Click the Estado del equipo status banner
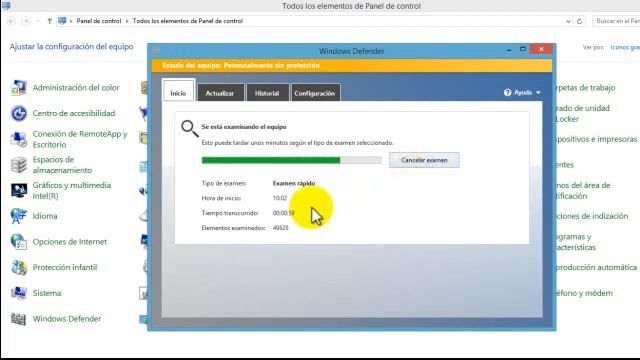Viewport: 640px width, 360px height. tap(352, 66)
